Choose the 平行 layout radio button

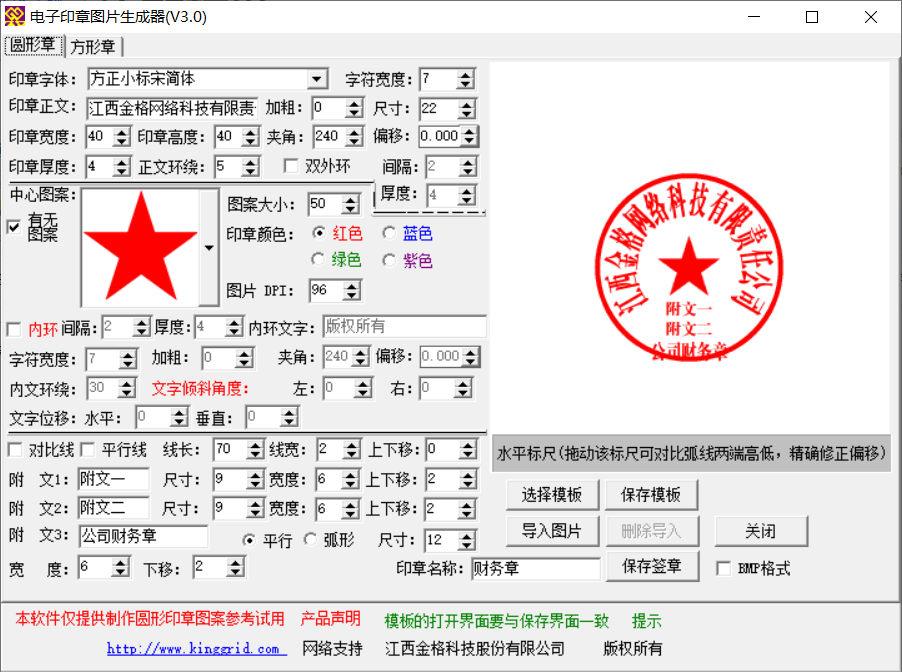coord(249,540)
